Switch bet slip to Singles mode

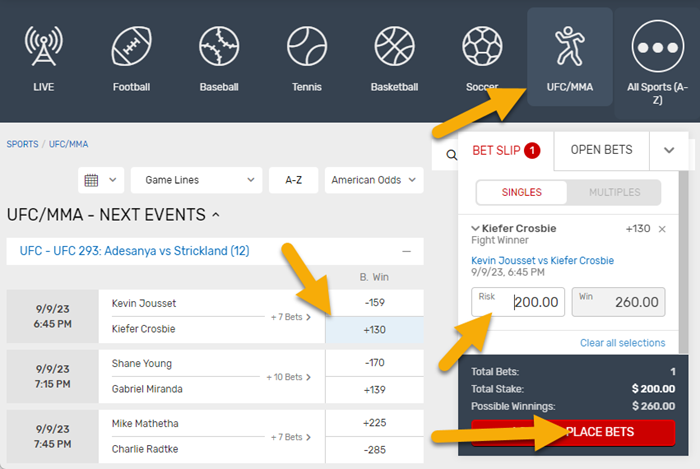pyautogui.click(x=521, y=191)
